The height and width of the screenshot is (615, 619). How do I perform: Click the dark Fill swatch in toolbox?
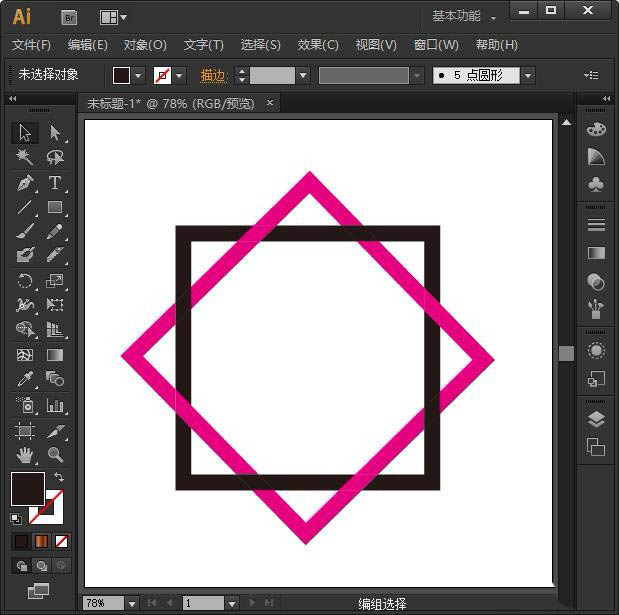point(27,489)
